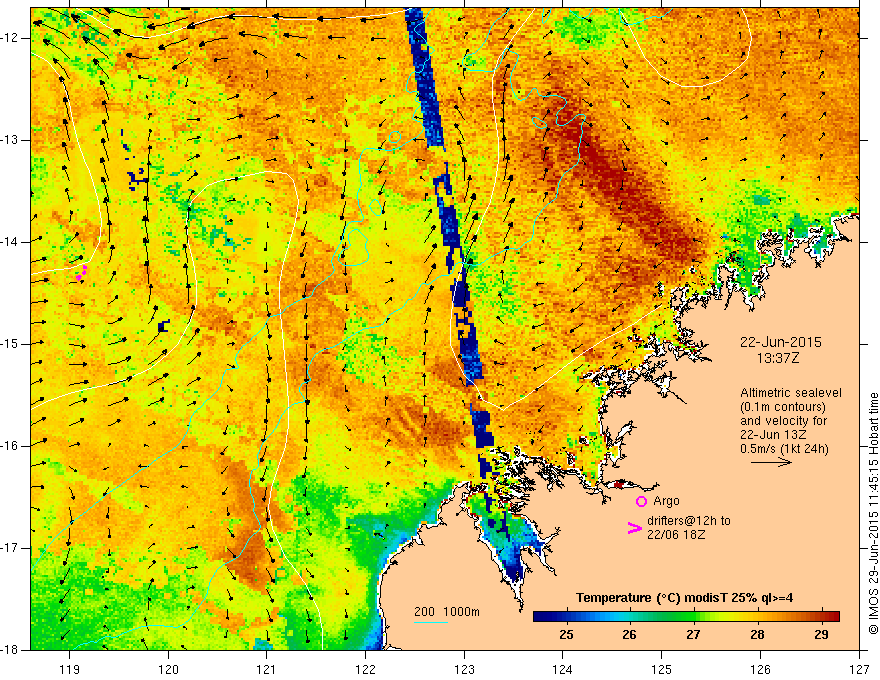
Task: Select the '13:37Z' time label
Action: coord(777,357)
